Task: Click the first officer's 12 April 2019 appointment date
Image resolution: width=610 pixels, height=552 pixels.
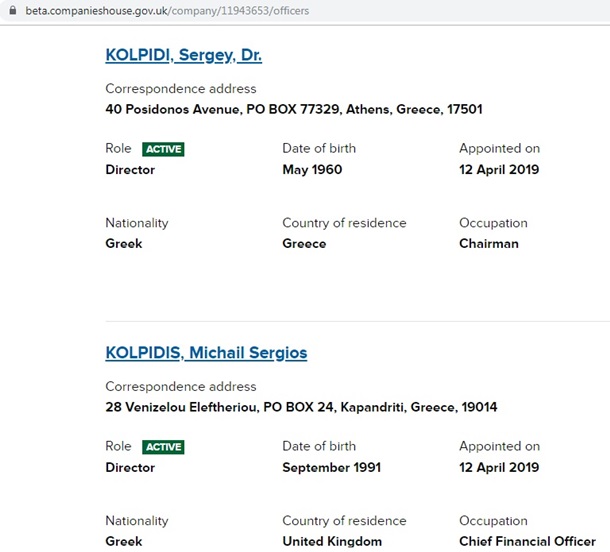Action: pyautogui.click(x=499, y=170)
